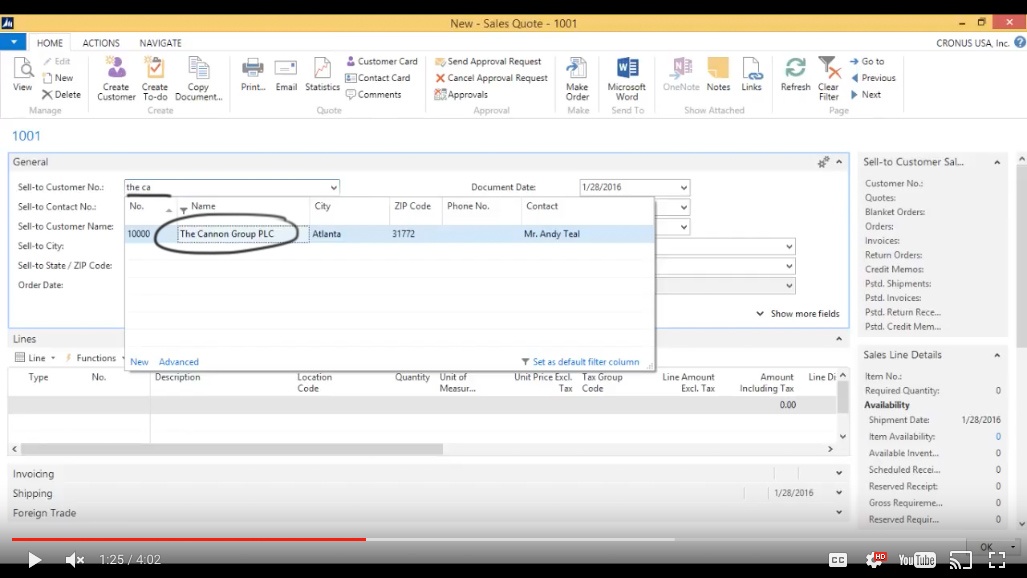The image size is (1027, 578).
Task: Go to the Next record
Action: coord(866,94)
